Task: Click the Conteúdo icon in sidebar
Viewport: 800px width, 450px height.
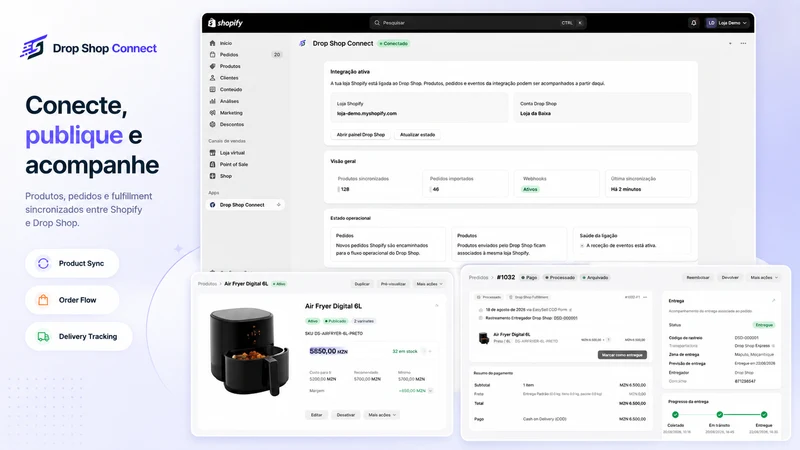Action: click(213, 89)
